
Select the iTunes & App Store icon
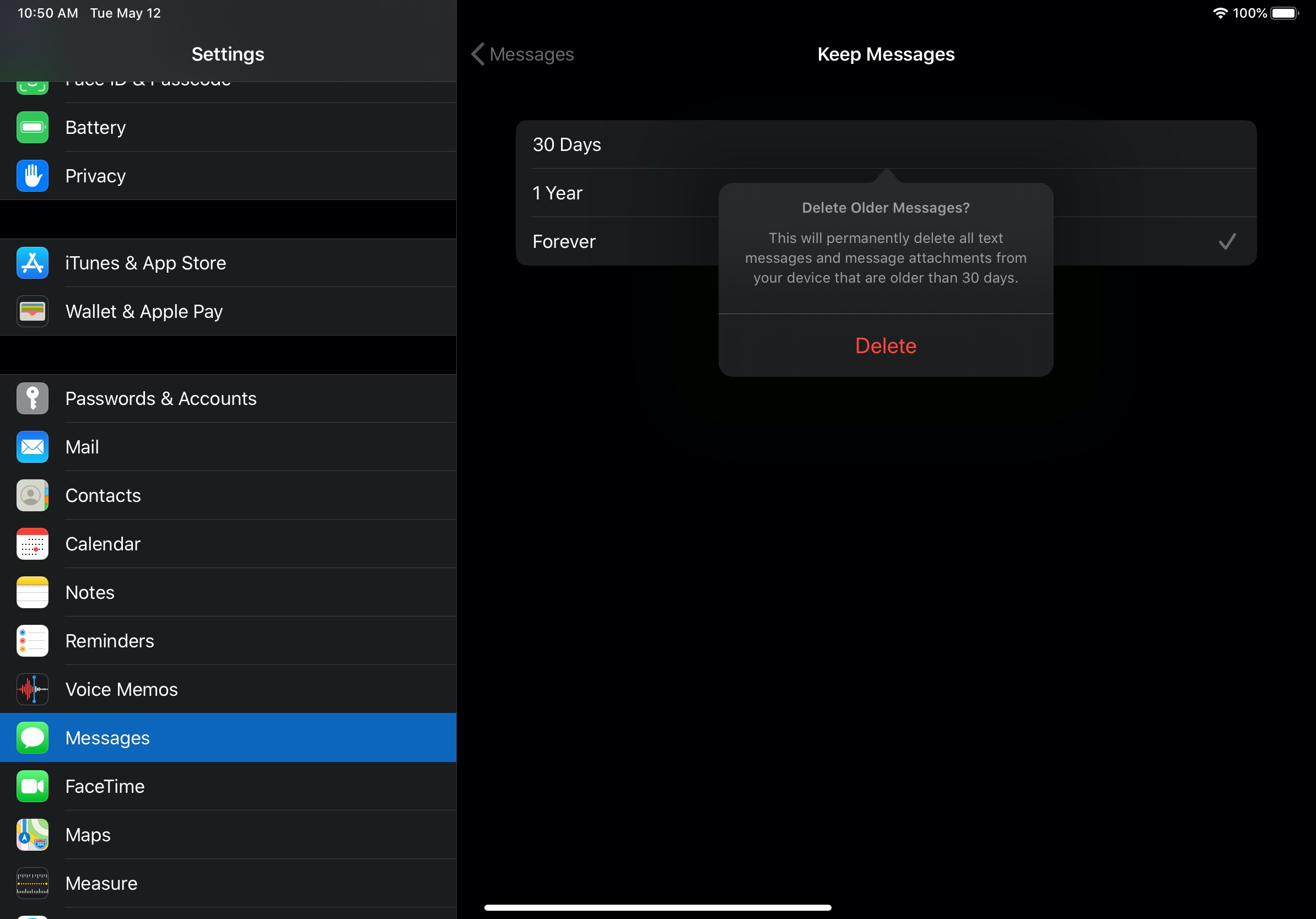coord(33,263)
